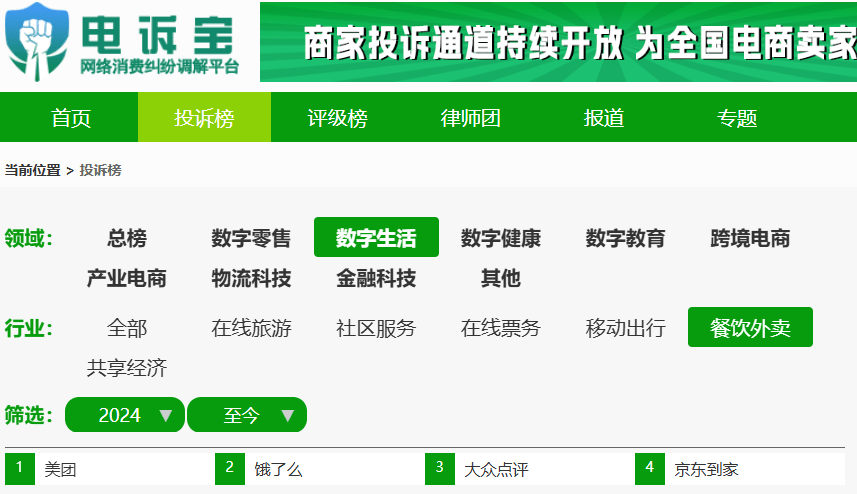Open the 律师团 navigation item
Viewport: 857px width, 494px height.
tap(471, 117)
